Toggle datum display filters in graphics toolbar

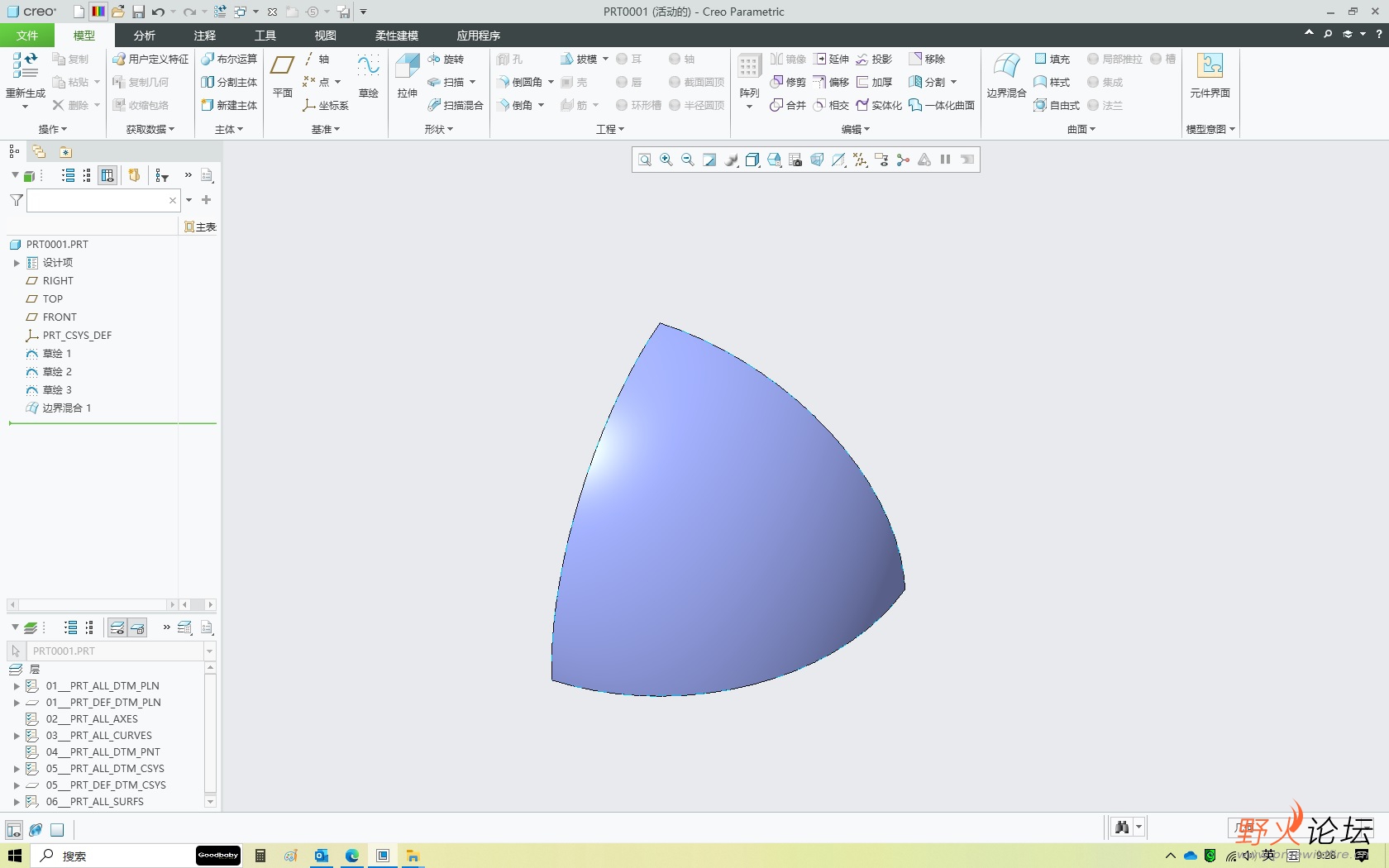coord(860,160)
